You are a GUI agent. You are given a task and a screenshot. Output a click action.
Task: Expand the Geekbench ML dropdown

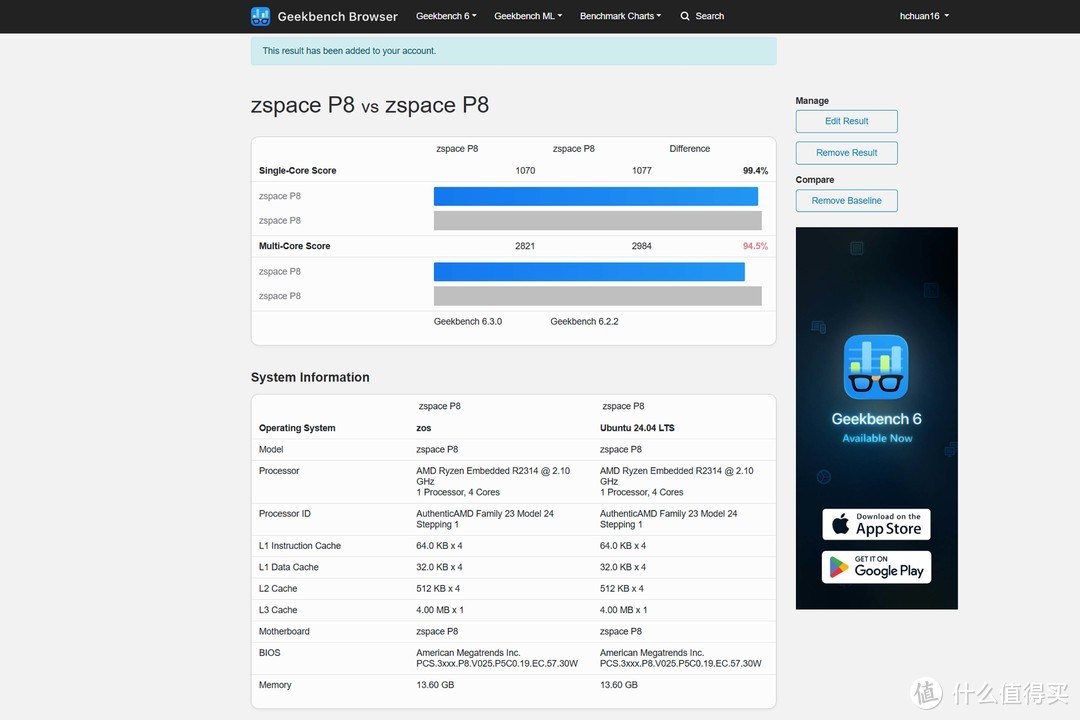[528, 16]
